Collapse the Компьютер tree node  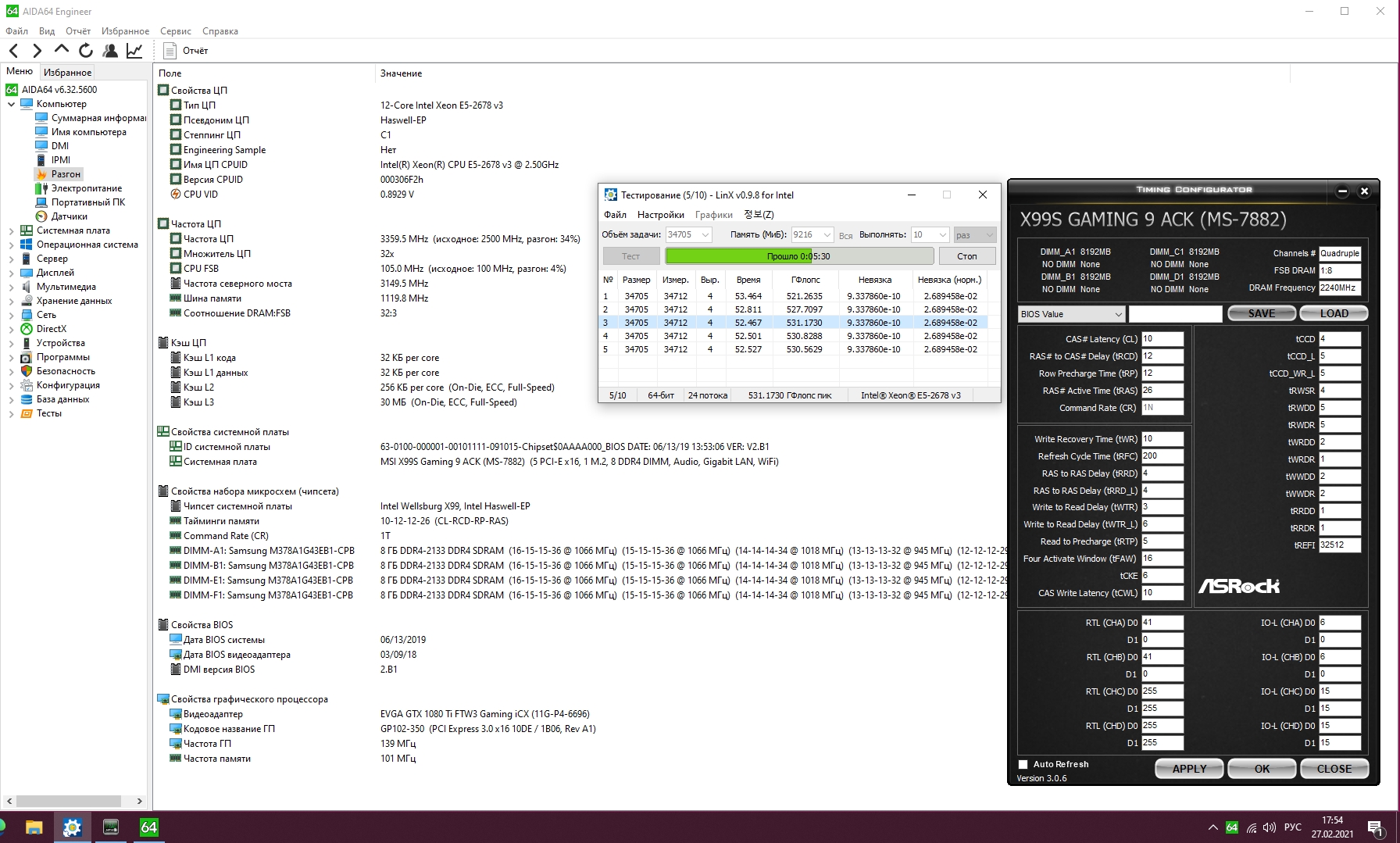click(11, 104)
